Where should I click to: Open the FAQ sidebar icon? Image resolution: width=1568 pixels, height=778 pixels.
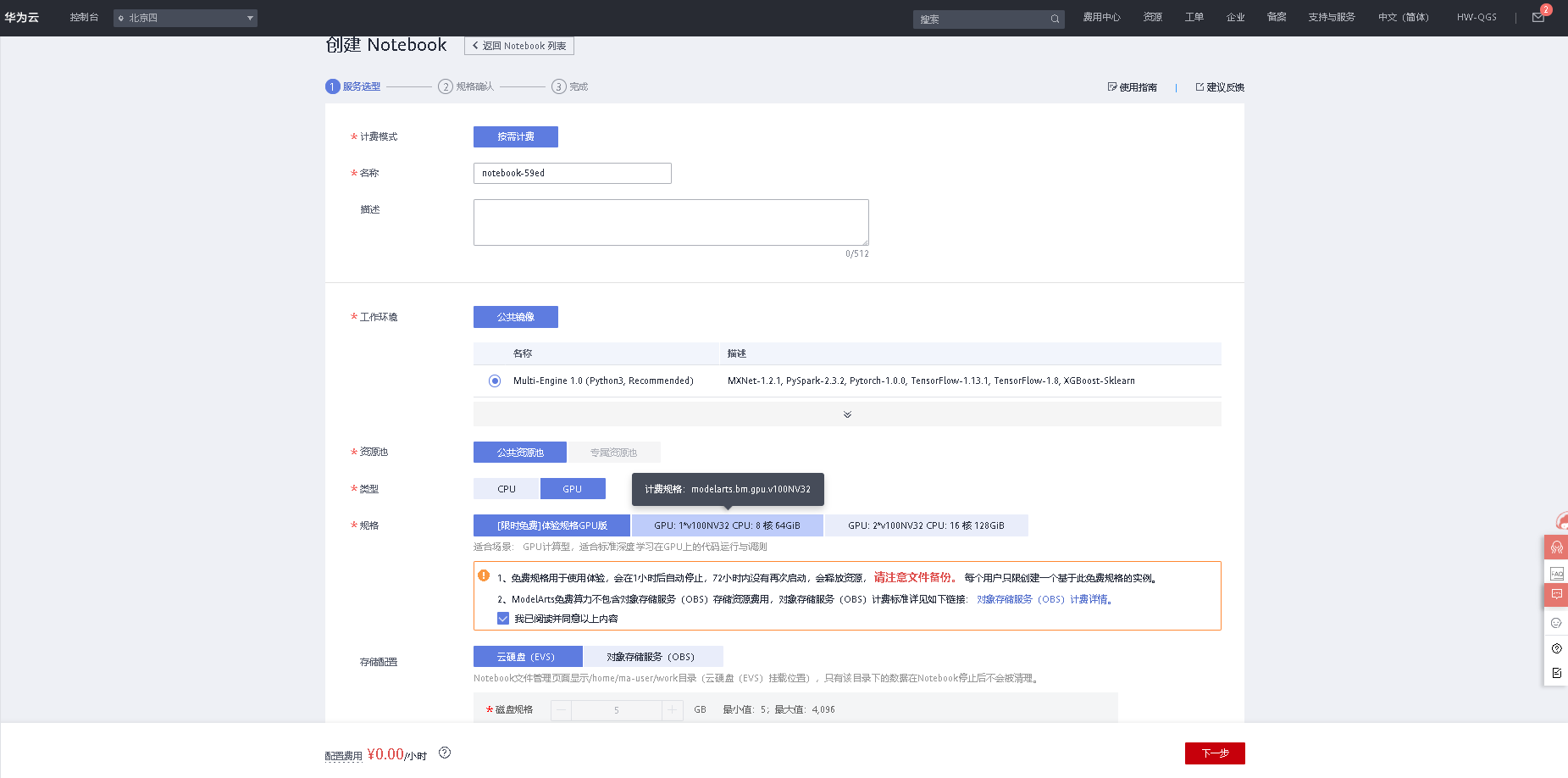point(1556,574)
